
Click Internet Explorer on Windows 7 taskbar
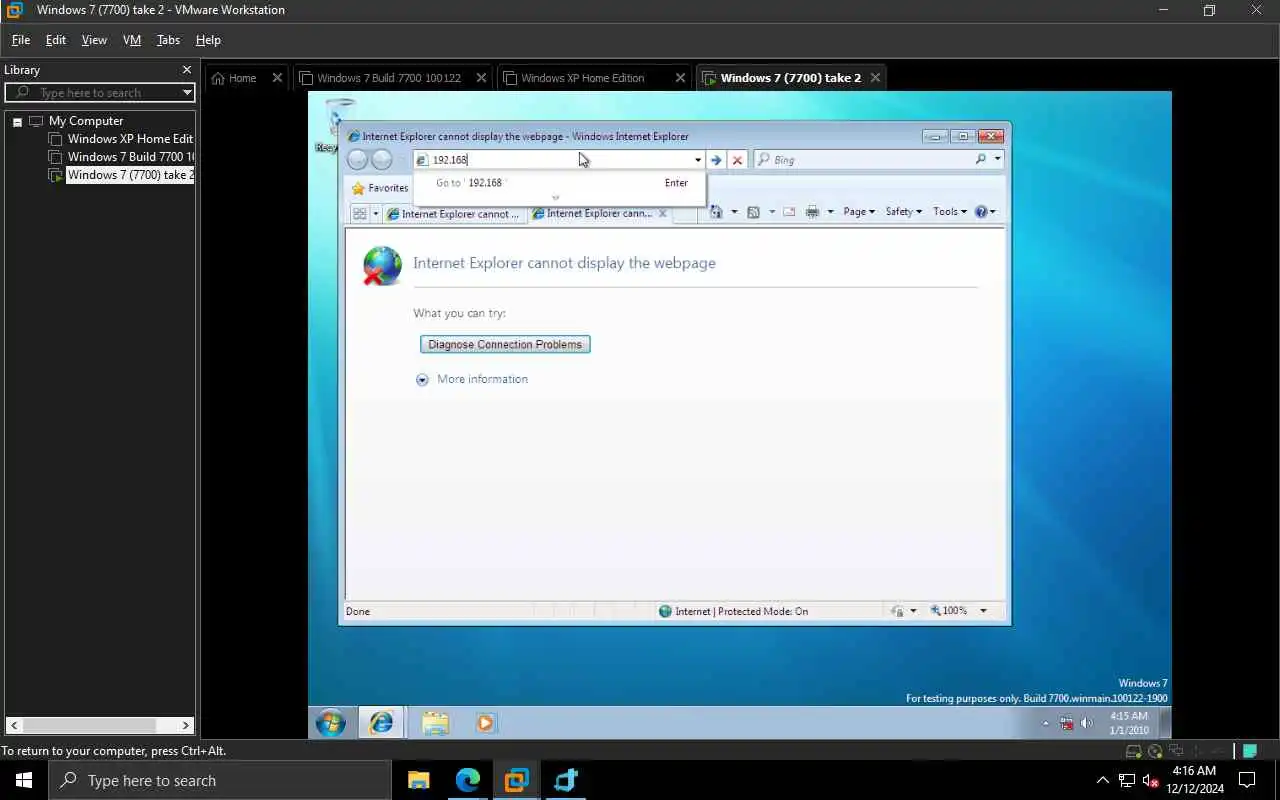pyautogui.click(x=381, y=722)
